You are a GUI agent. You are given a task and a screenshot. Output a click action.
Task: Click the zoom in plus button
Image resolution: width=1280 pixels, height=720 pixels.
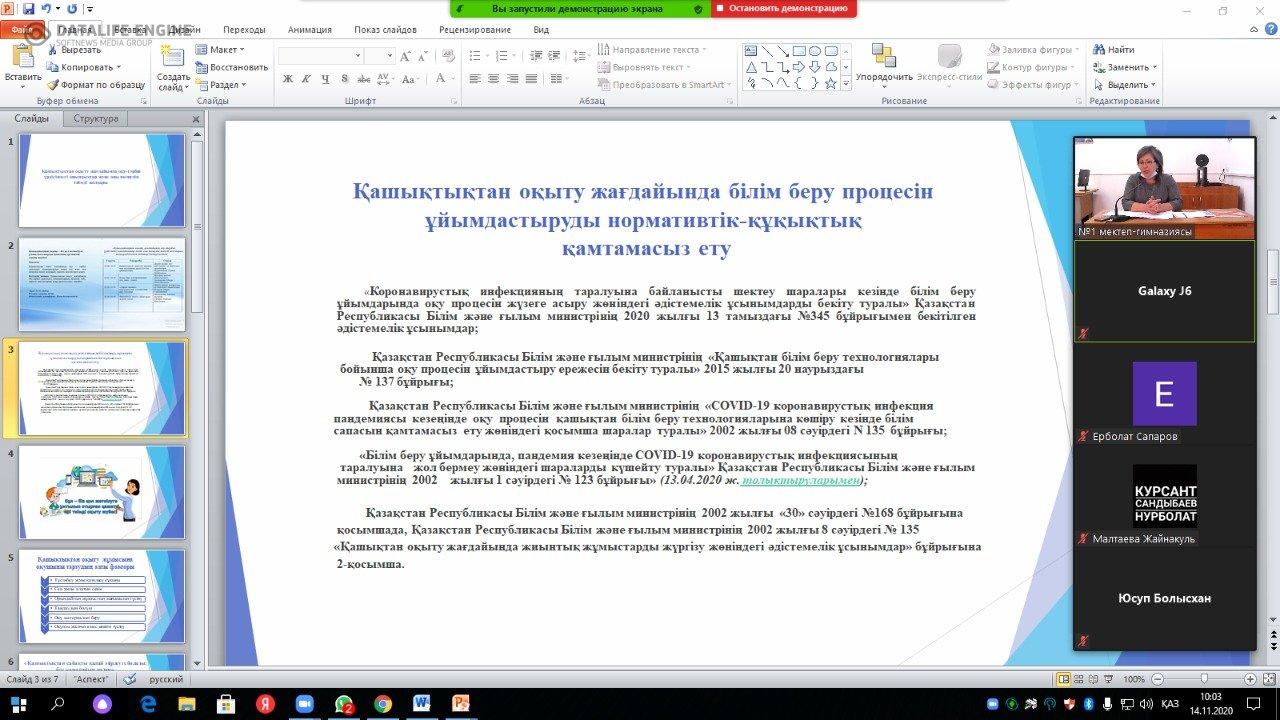click(x=1249, y=679)
